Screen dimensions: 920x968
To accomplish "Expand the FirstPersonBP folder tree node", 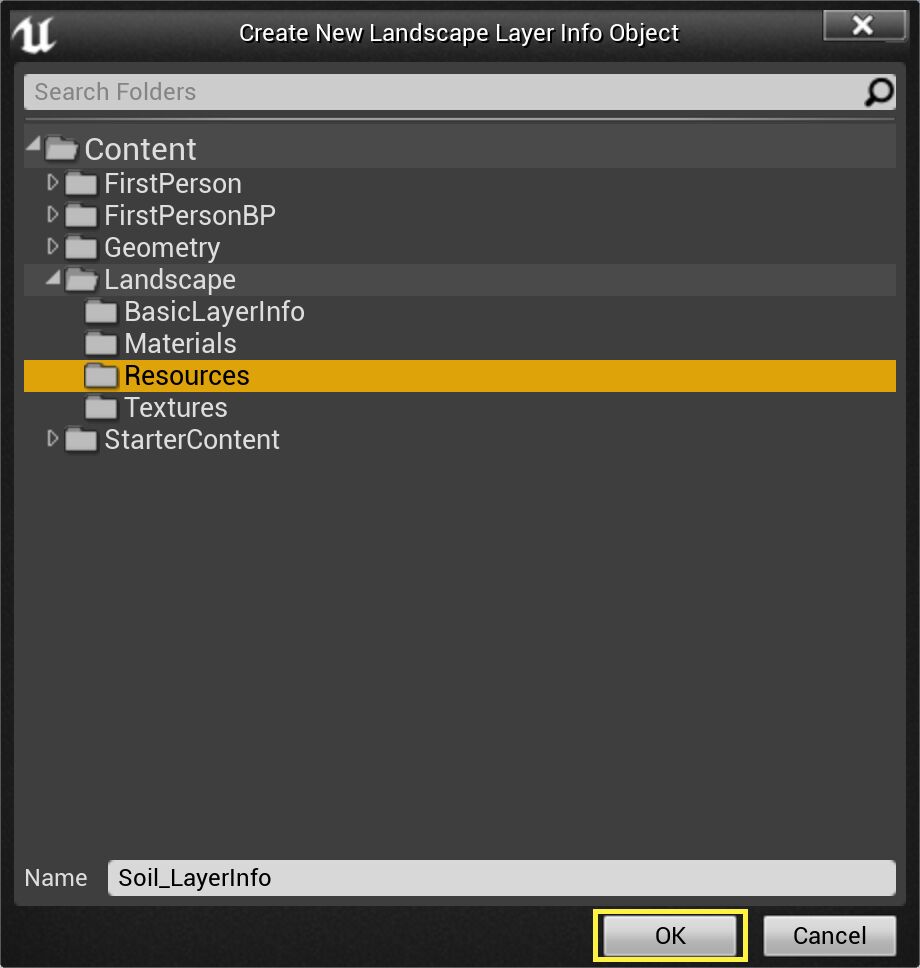I will coord(52,215).
